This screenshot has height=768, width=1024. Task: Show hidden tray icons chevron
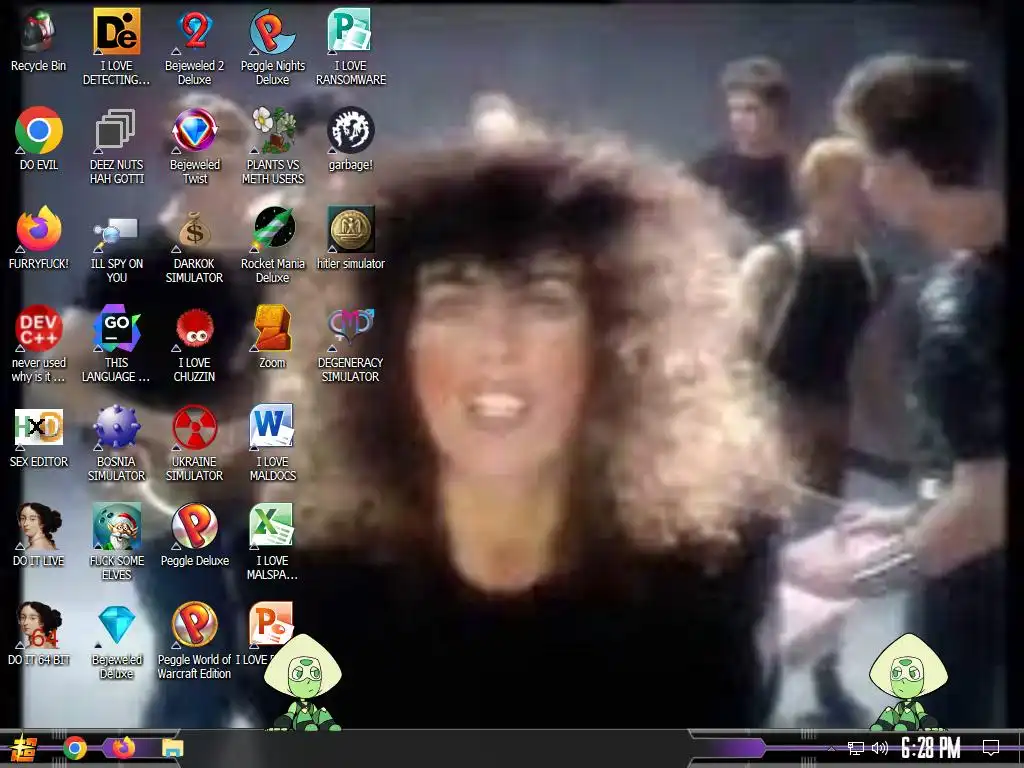[831, 748]
